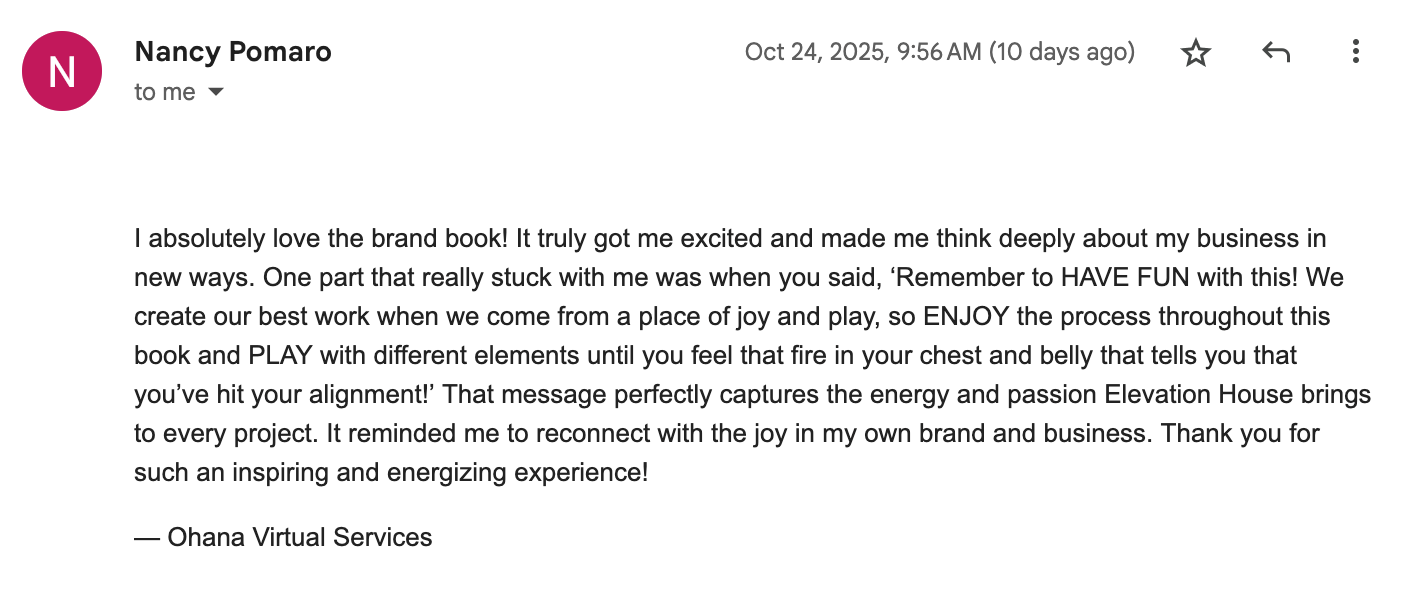
Task: Click the reply arrow icon
Action: click(1275, 52)
